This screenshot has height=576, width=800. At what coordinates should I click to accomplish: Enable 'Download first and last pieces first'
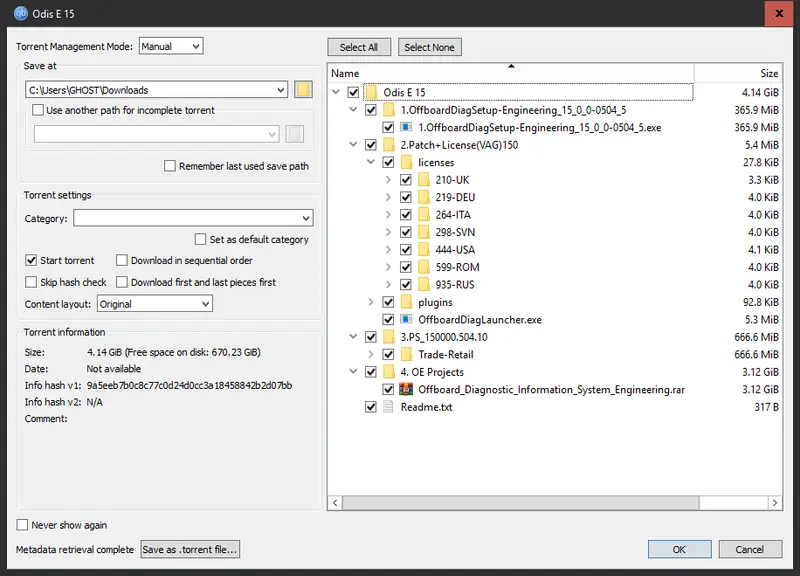coord(121,282)
